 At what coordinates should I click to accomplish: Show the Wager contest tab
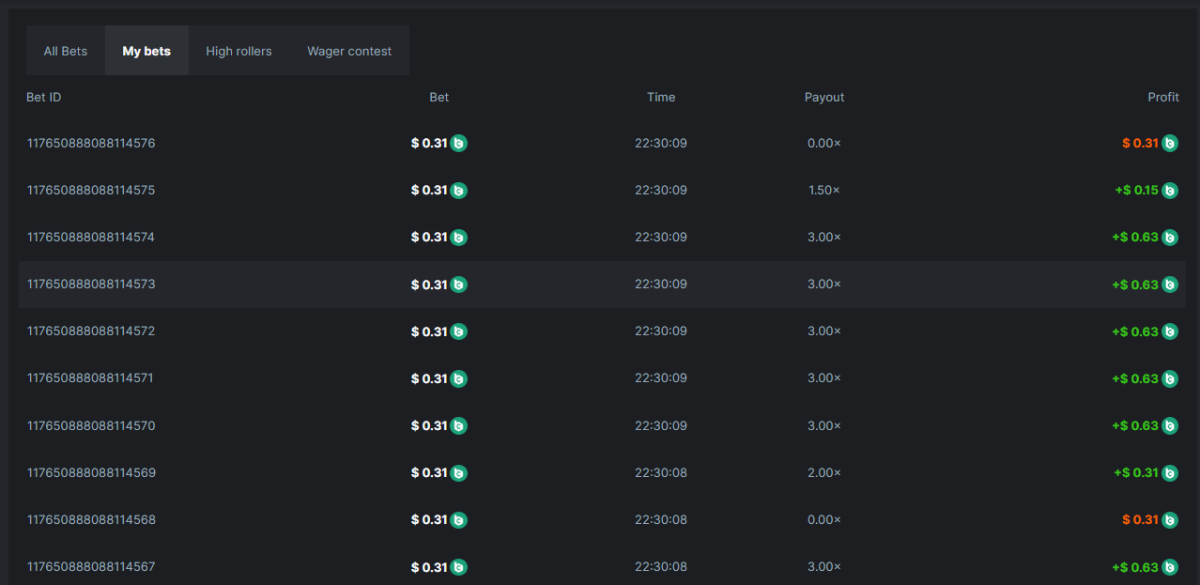tap(349, 51)
